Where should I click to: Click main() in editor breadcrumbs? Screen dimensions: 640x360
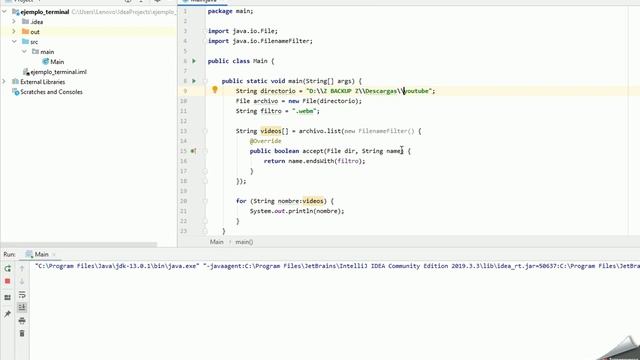pos(244,242)
